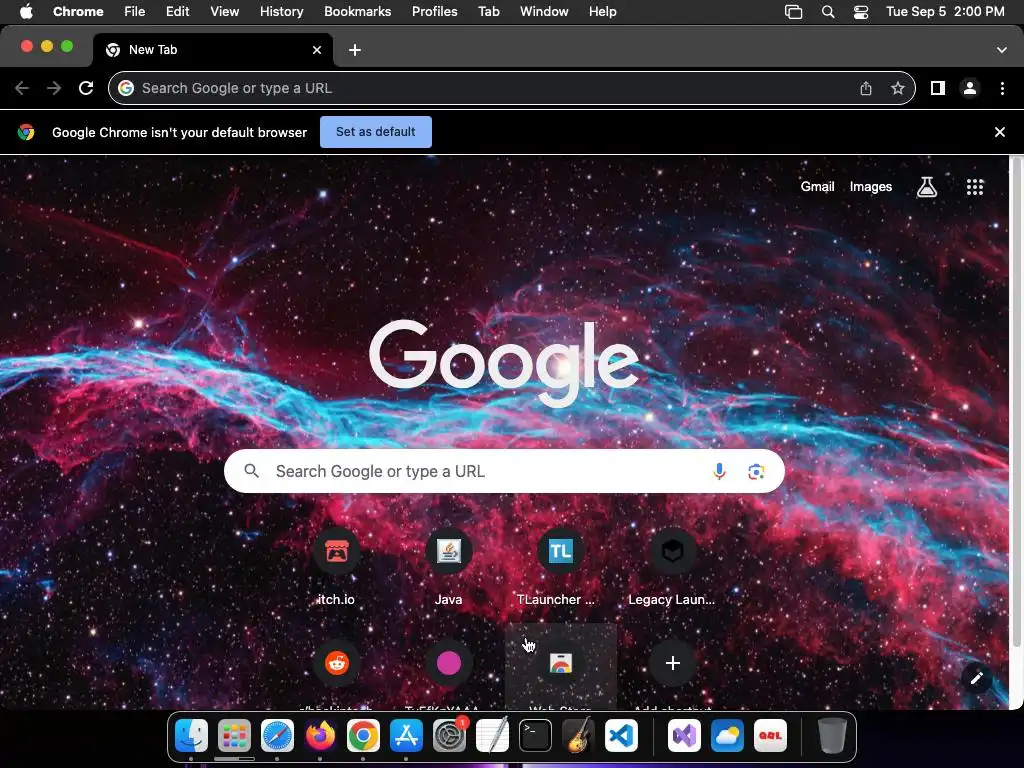The height and width of the screenshot is (768, 1024).
Task: Open System Settings from the Dock
Action: pyautogui.click(x=449, y=736)
